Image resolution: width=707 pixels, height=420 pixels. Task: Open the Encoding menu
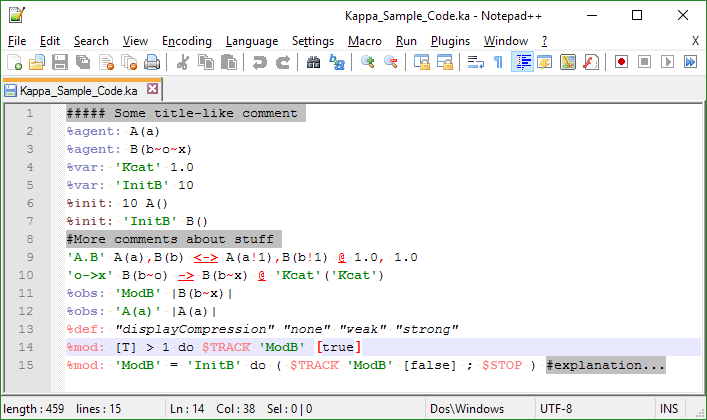(187, 41)
